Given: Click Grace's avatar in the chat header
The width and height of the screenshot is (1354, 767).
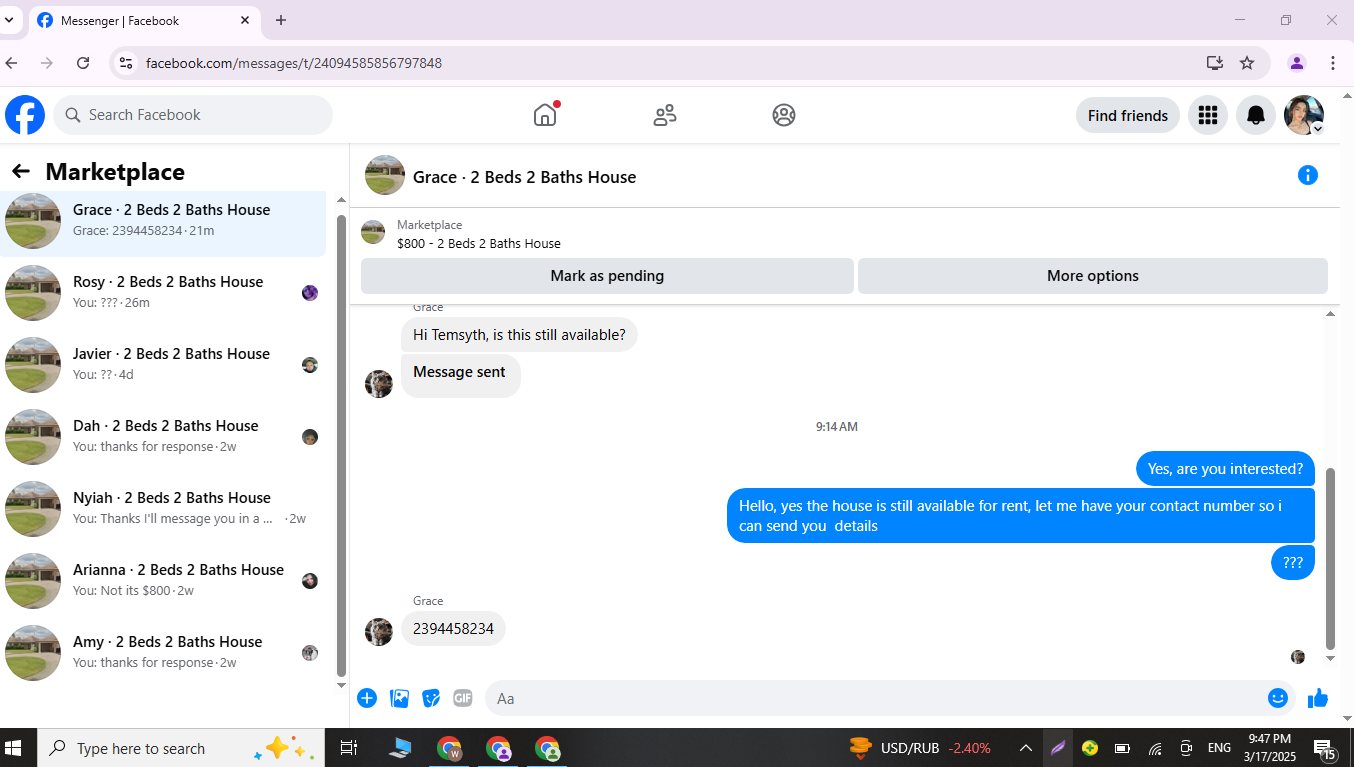Looking at the screenshot, I should click(385, 175).
